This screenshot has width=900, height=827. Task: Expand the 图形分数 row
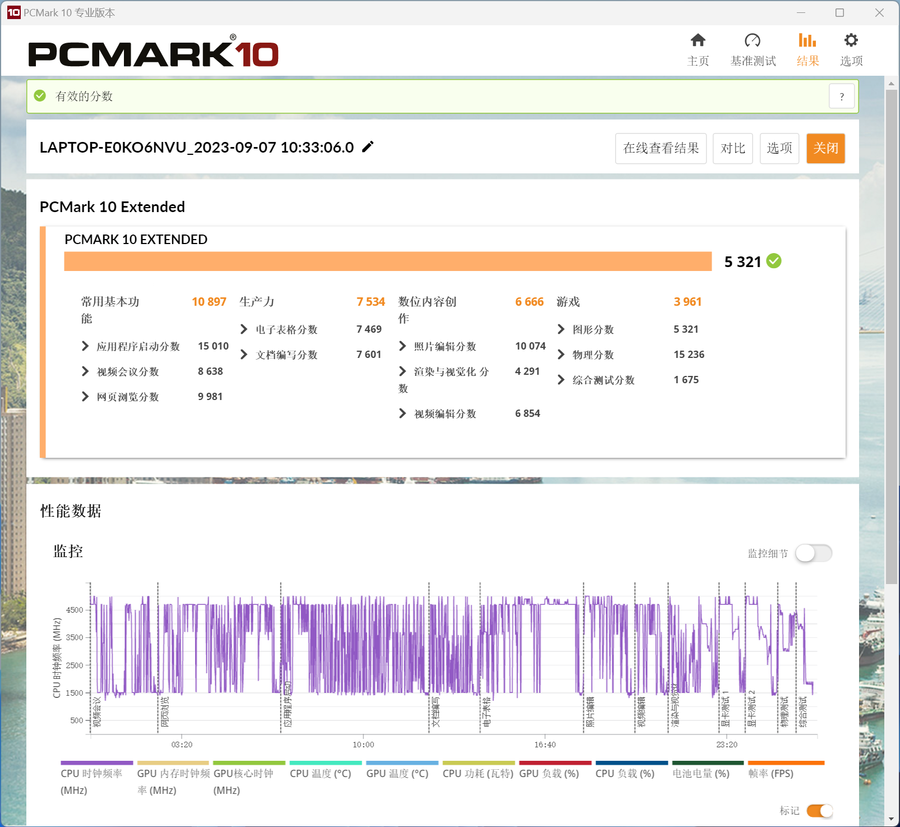click(561, 329)
